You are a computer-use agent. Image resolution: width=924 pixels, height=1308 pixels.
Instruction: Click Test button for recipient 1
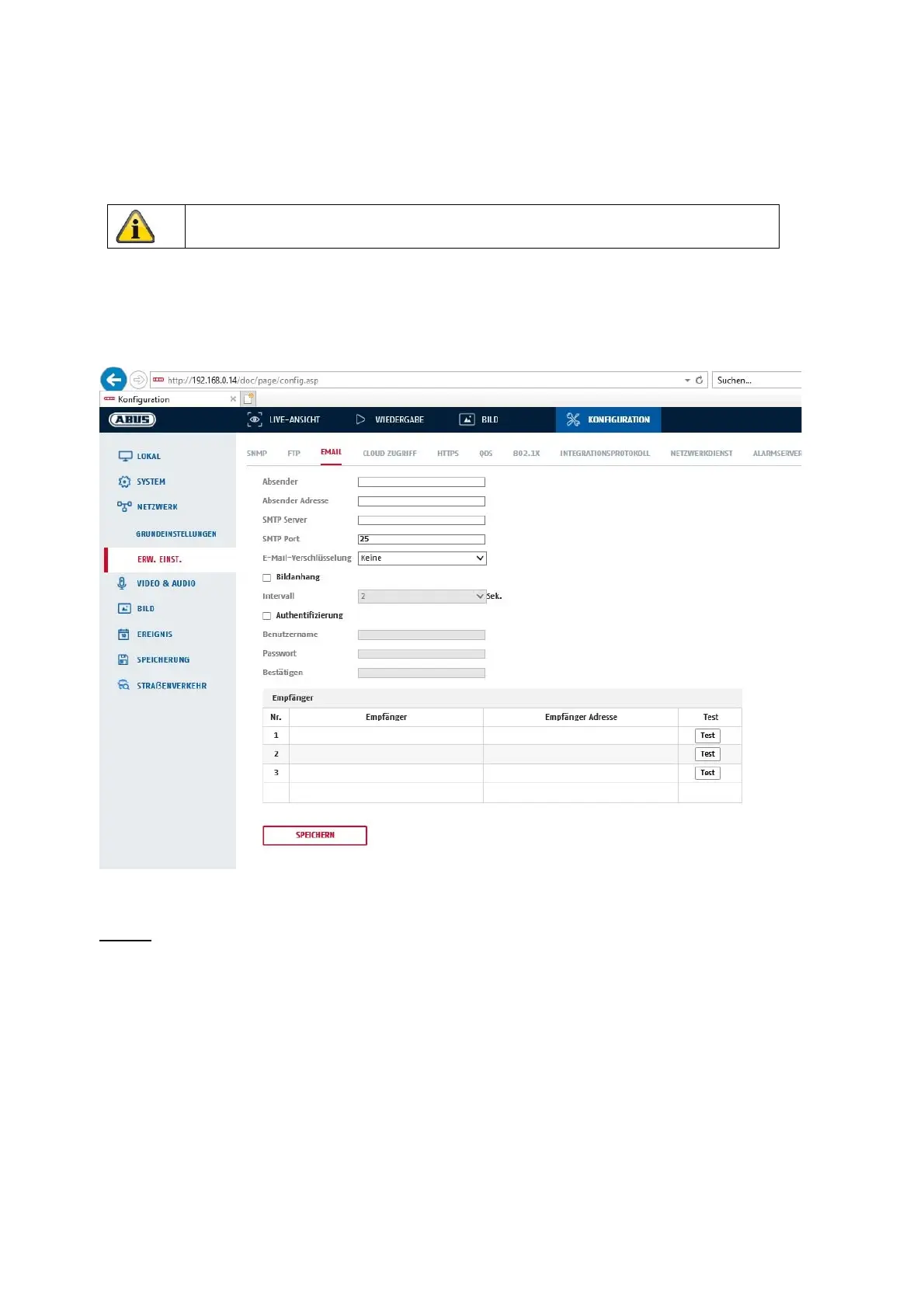[x=707, y=736]
